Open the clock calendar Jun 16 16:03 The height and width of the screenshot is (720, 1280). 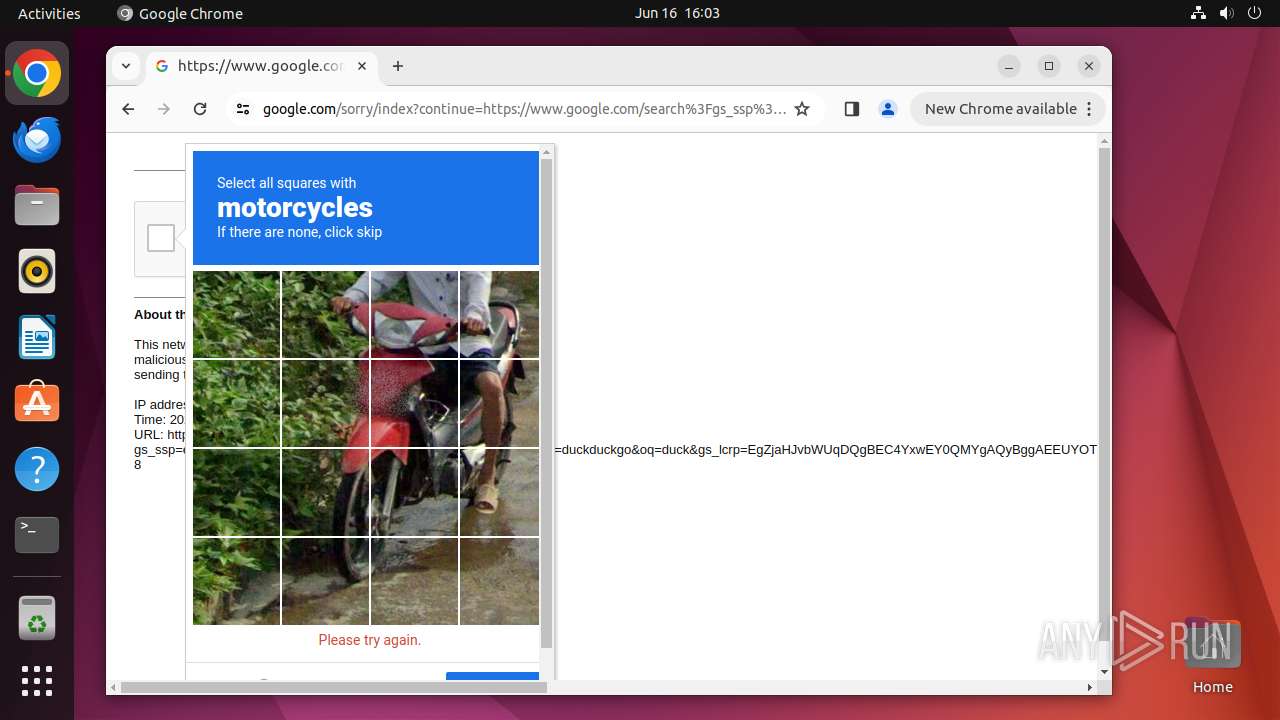point(677,13)
